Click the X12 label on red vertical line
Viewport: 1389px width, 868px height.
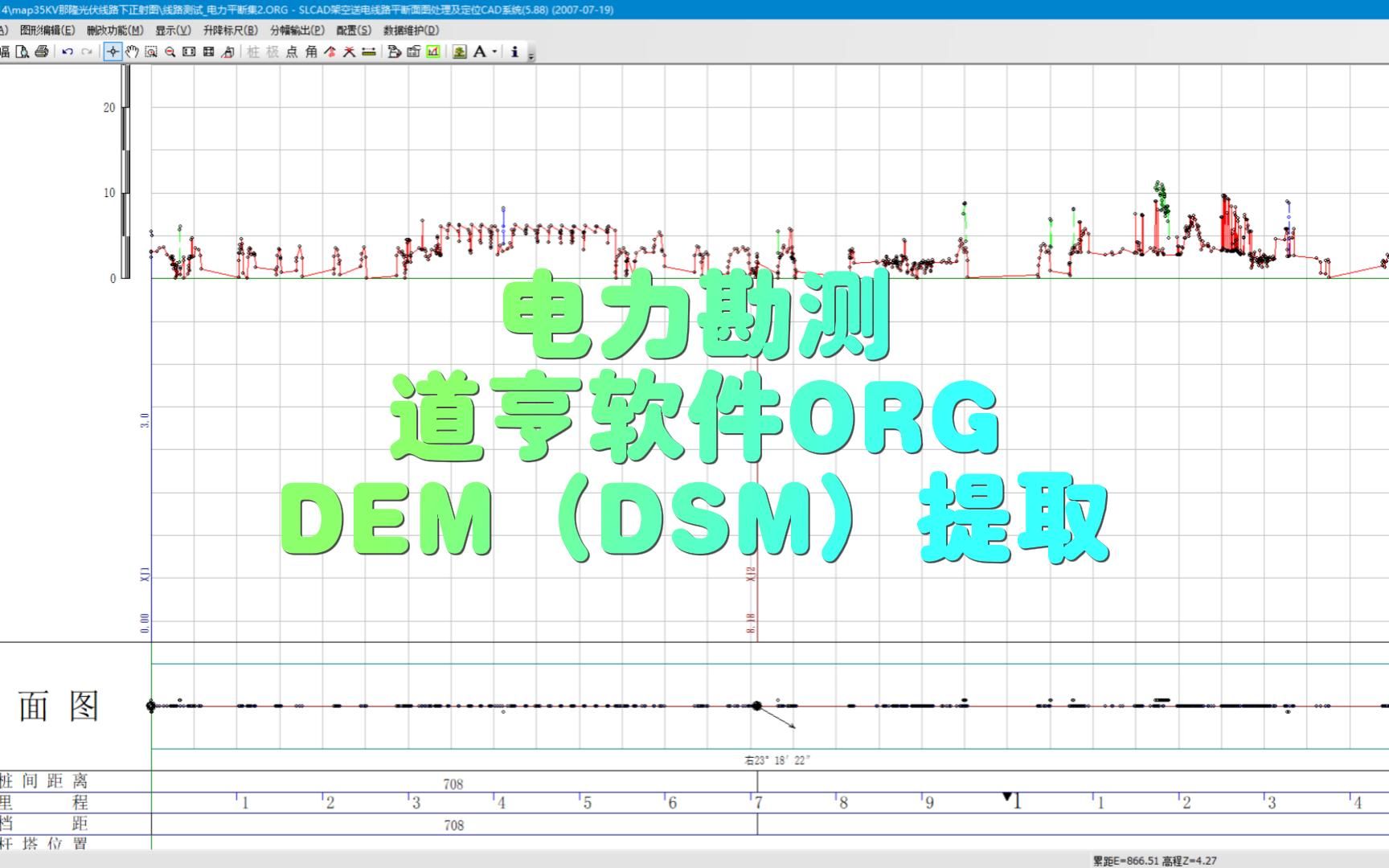tap(752, 574)
